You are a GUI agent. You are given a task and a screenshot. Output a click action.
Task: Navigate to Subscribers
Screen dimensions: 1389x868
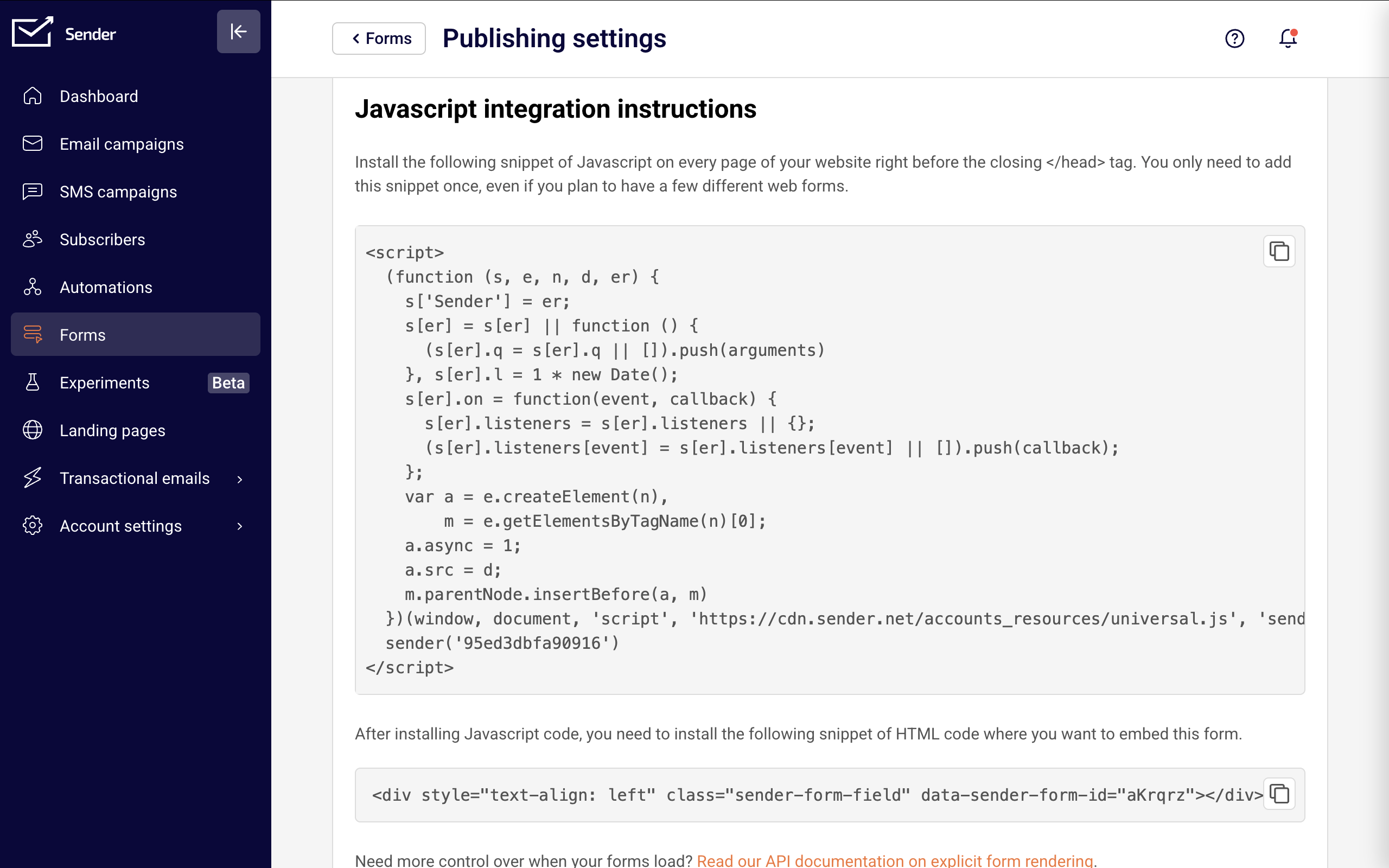click(x=136, y=239)
